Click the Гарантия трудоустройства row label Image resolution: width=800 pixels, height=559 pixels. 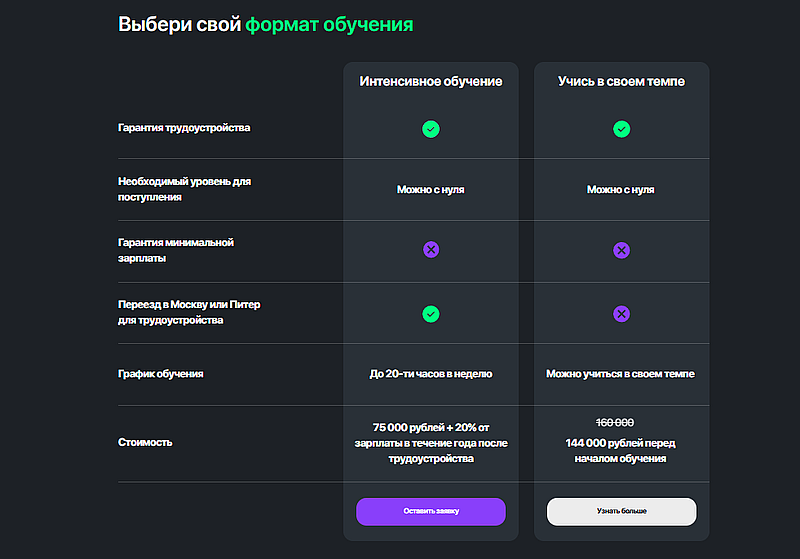184,128
